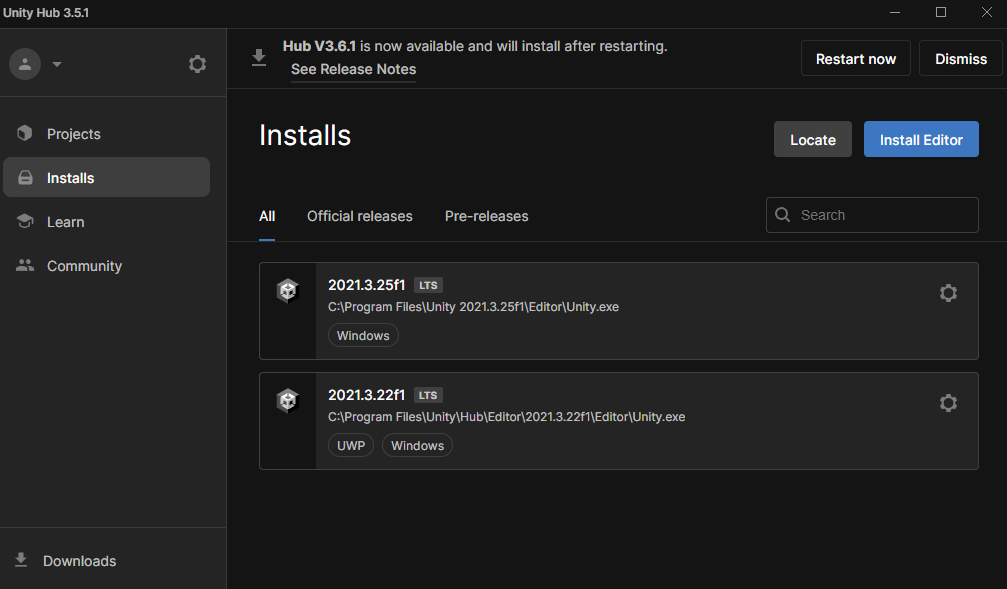The image size is (1007, 589).
Task: Switch to Official releases tab
Action: coord(360,216)
